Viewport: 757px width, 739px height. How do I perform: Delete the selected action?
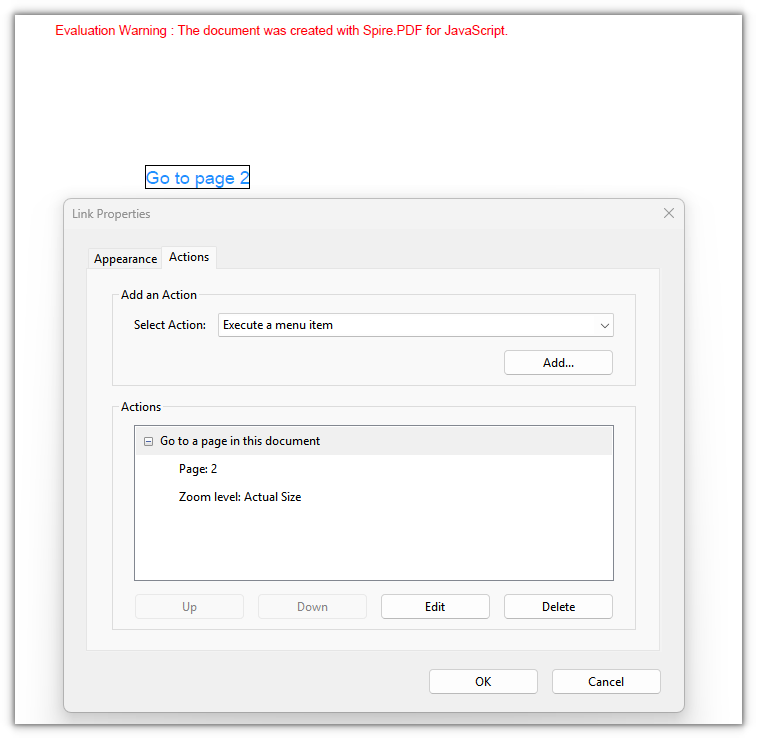pyautogui.click(x=558, y=607)
